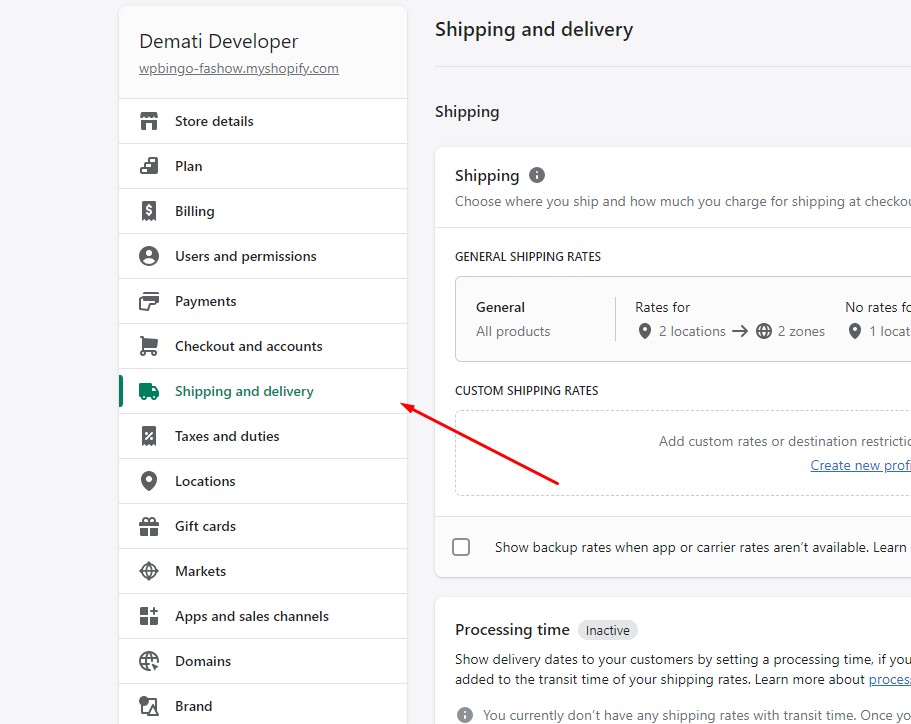Open Taxes and duties settings
911x724 pixels.
point(227,436)
